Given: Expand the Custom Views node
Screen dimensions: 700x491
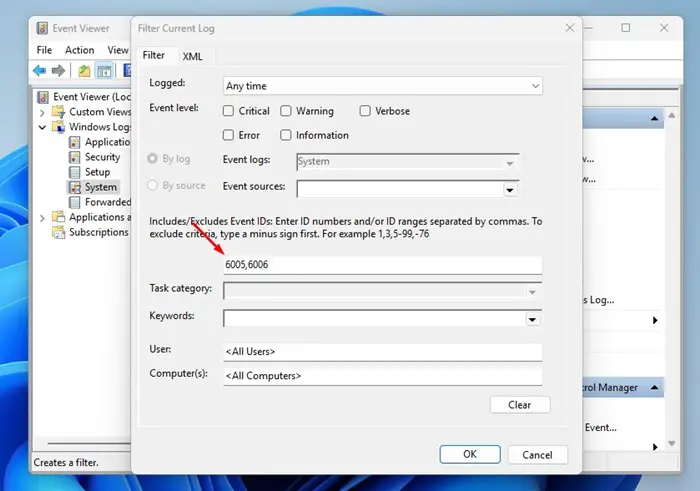Looking at the screenshot, I should 42,112.
